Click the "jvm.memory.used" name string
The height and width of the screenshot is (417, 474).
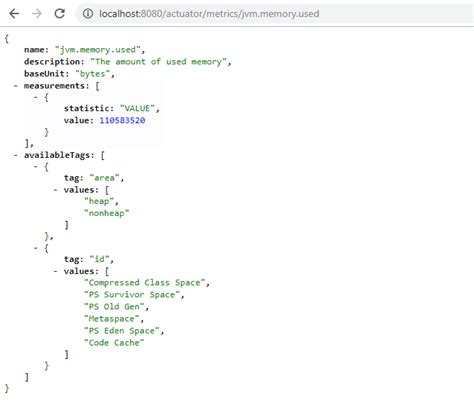pyautogui.click(x=98, y=50)
